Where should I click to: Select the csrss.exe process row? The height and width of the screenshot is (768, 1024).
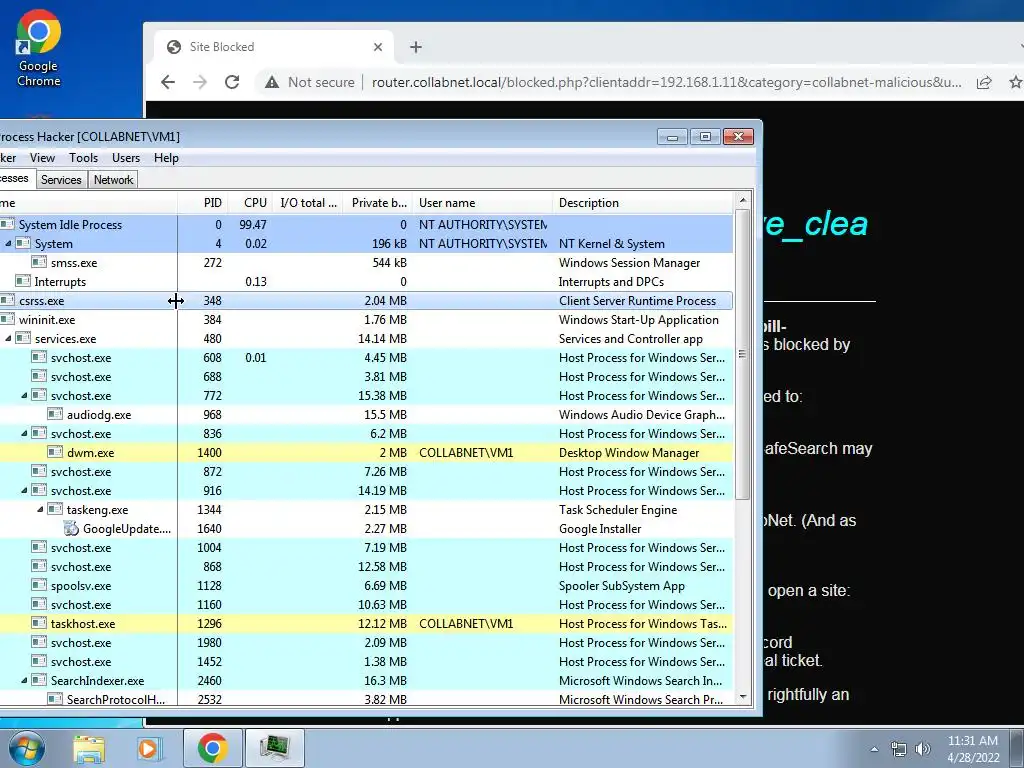point(366,300)
